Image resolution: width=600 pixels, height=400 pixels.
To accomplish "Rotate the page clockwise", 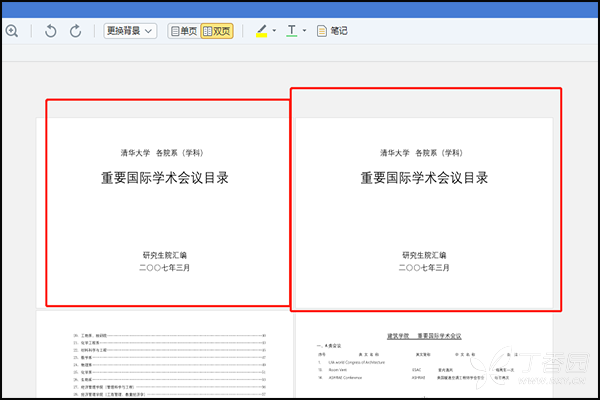I will tap(75, 31).
